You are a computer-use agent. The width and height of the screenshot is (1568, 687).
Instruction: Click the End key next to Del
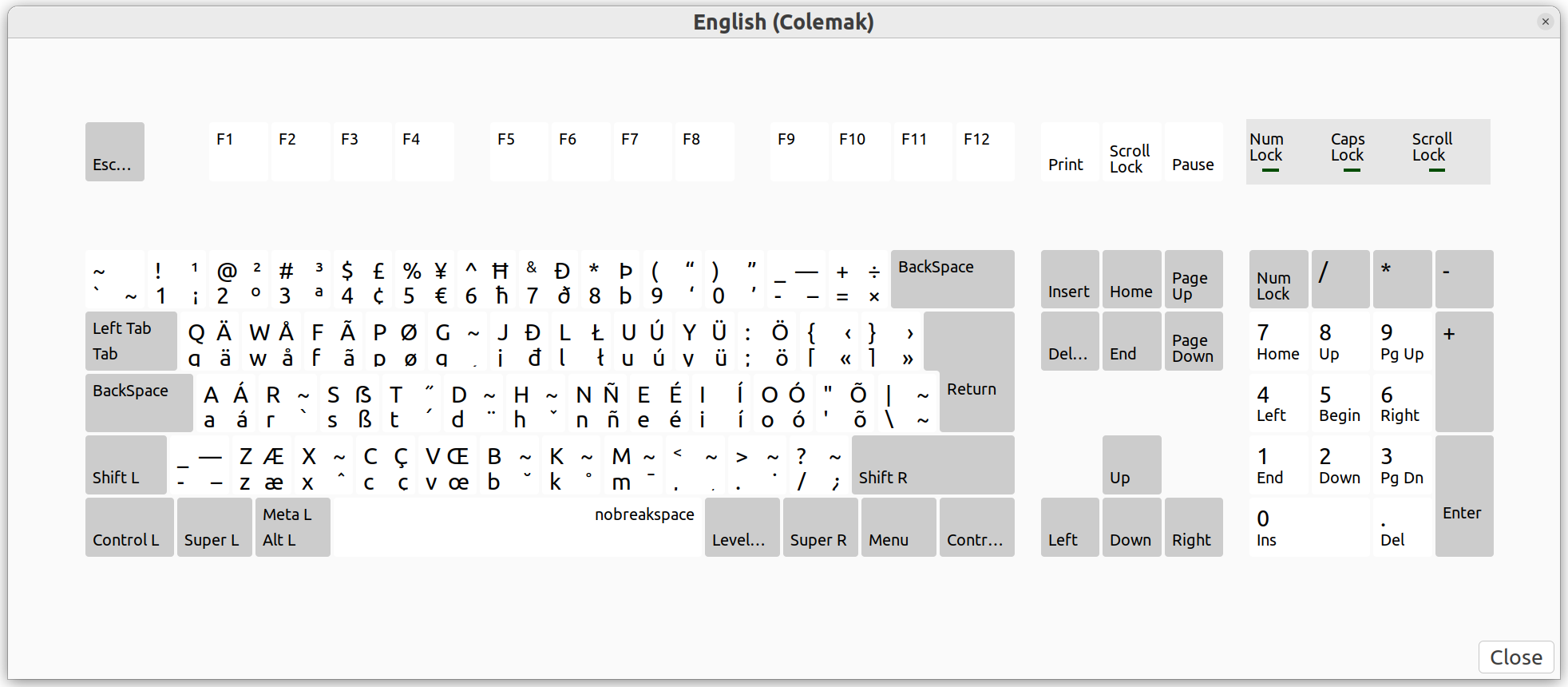pos(1131,341)
